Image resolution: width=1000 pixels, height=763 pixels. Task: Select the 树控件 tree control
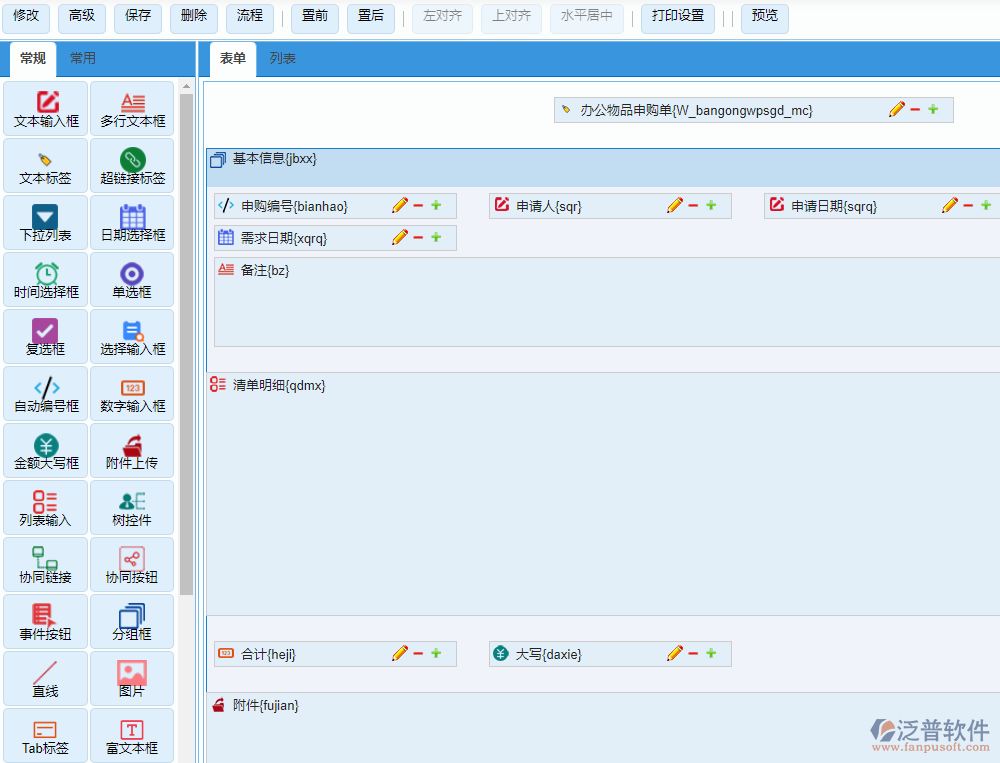132,509
